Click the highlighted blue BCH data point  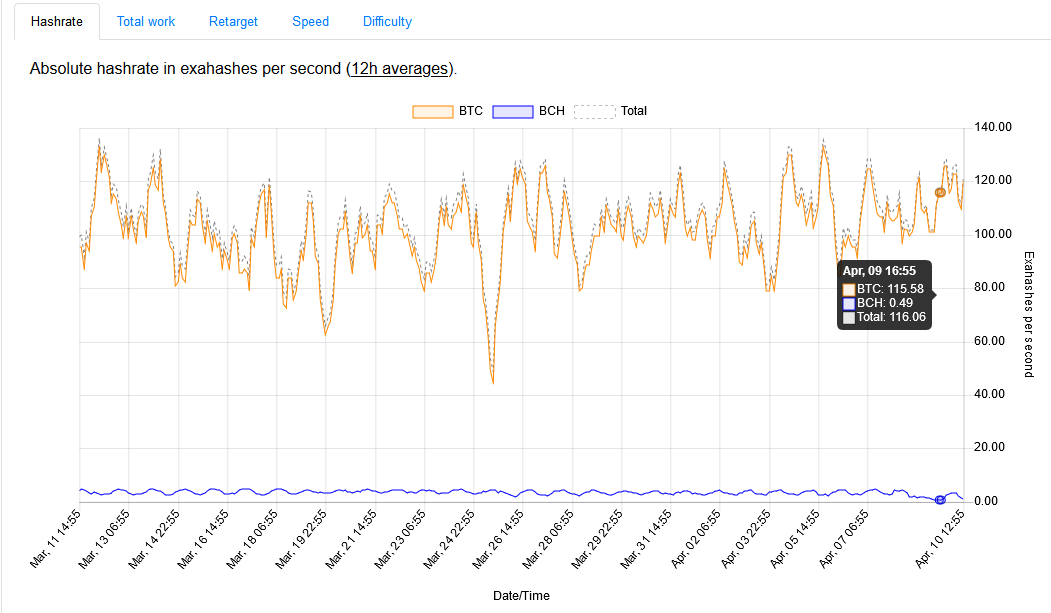[x=940, y=499]
